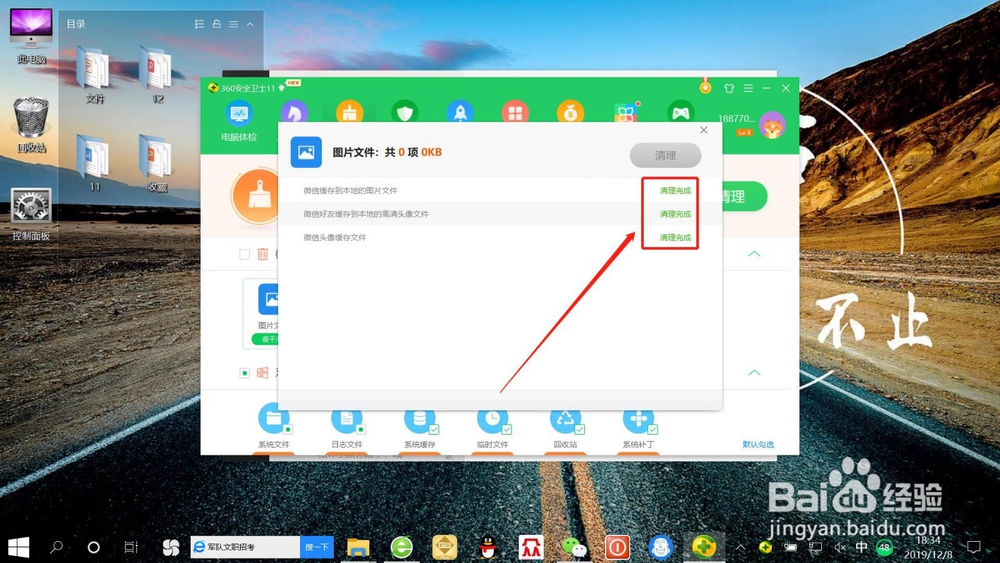The image size is (1000, 563).
Task: Click the 系统补丁 icon
Action: pyautogui.click(x=638, y=419)
